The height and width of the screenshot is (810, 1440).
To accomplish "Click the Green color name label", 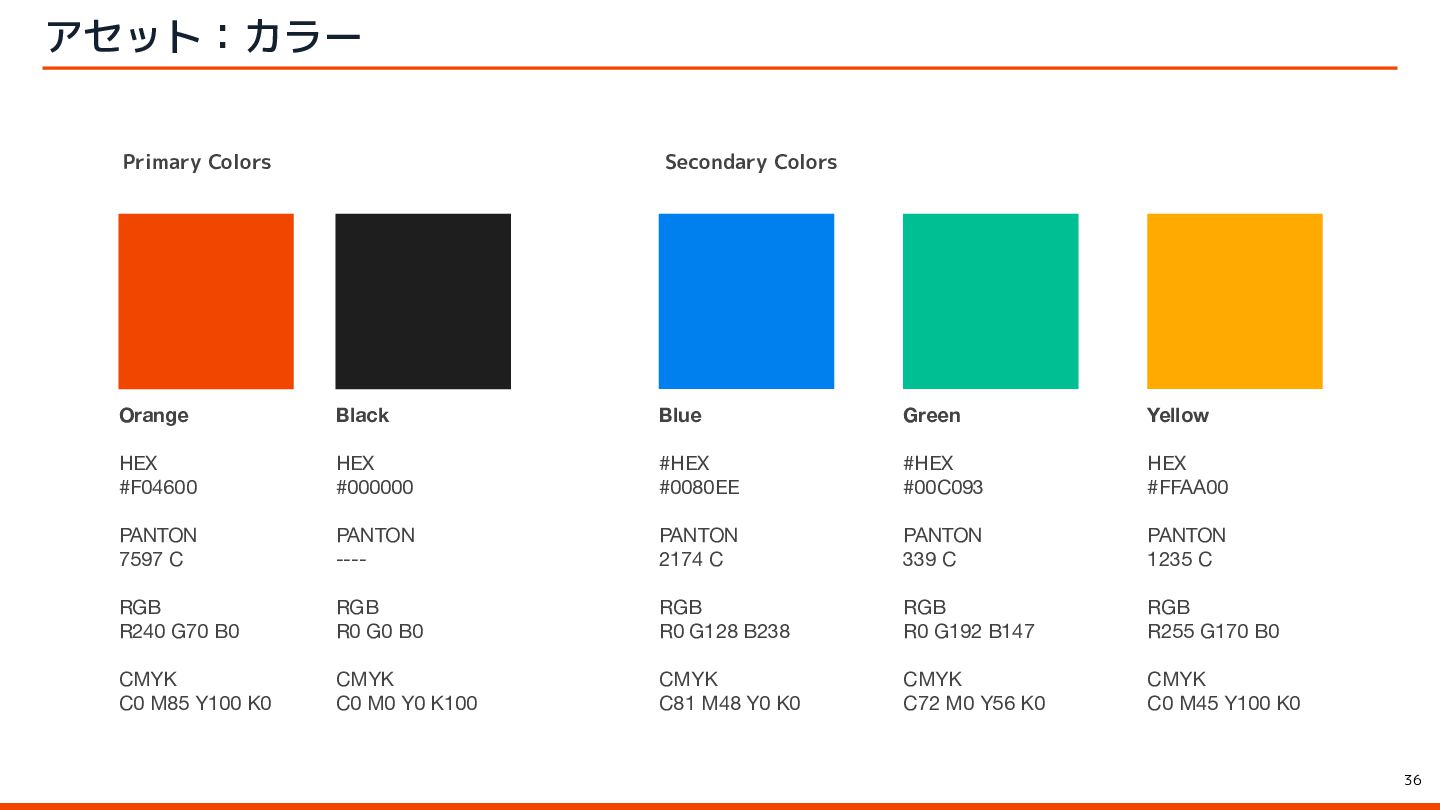I will pos(932,415).
